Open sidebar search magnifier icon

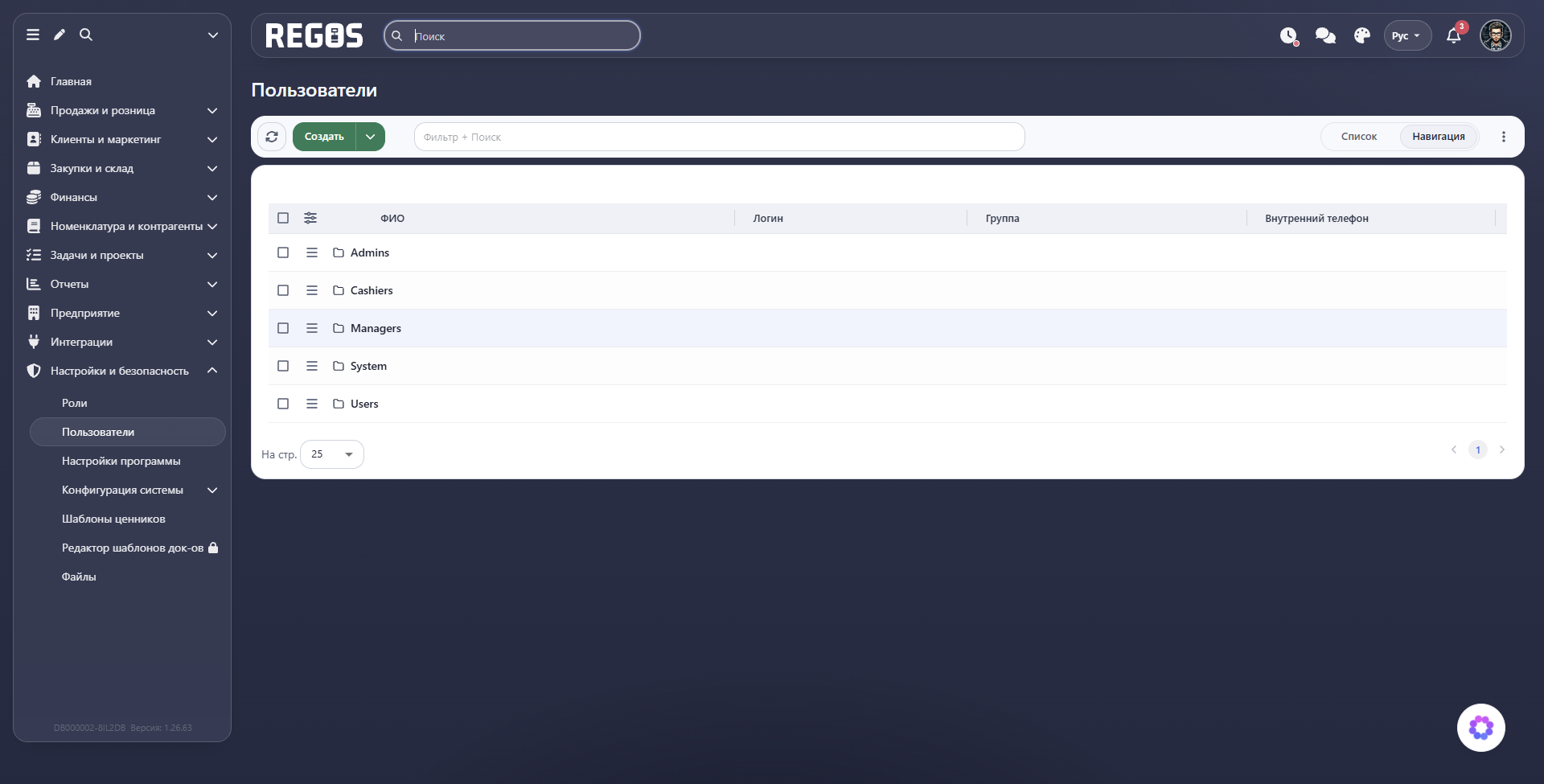(x=86, y=35)
